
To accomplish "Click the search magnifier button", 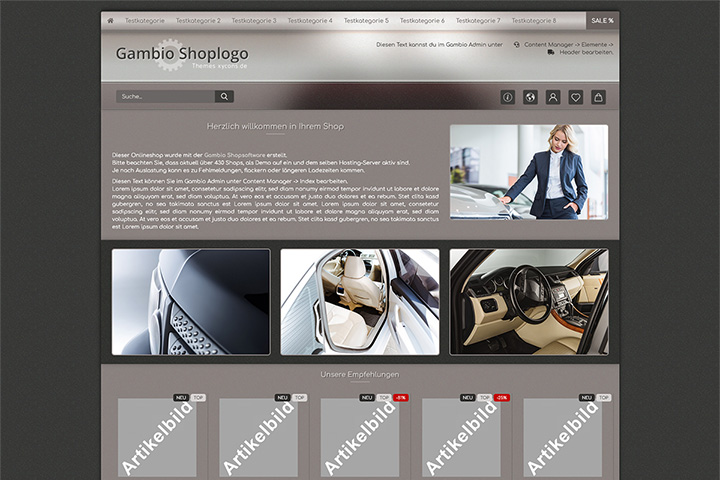I will [224, 96].
